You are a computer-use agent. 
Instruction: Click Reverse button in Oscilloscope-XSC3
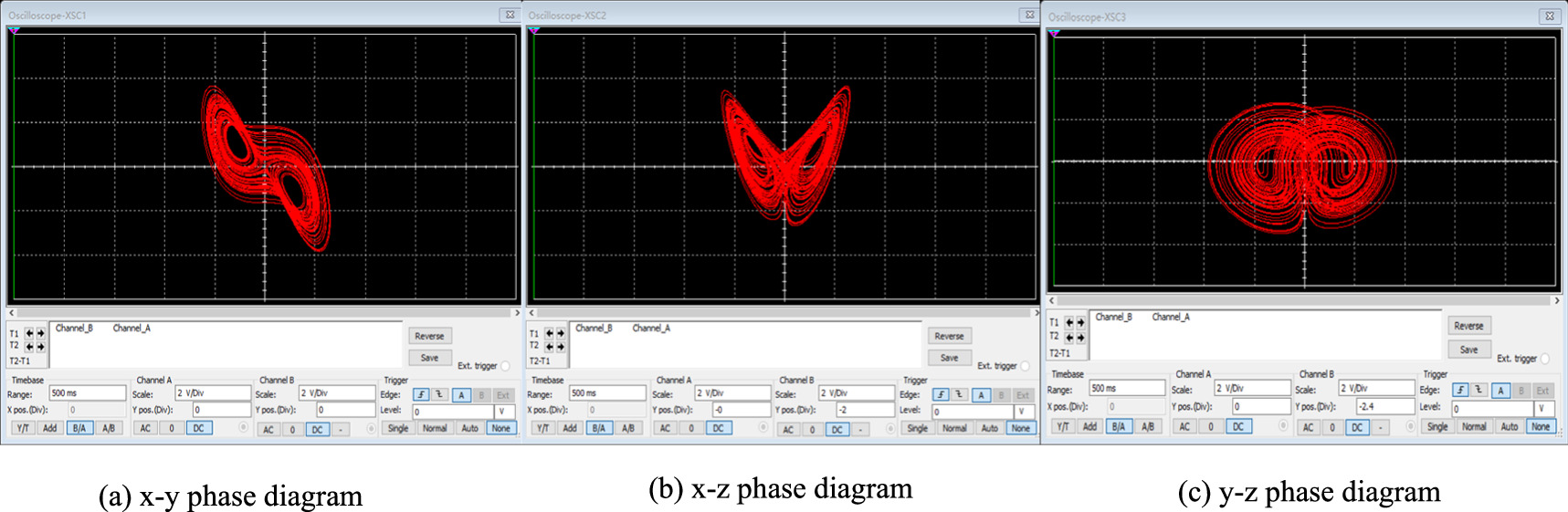1469,326
